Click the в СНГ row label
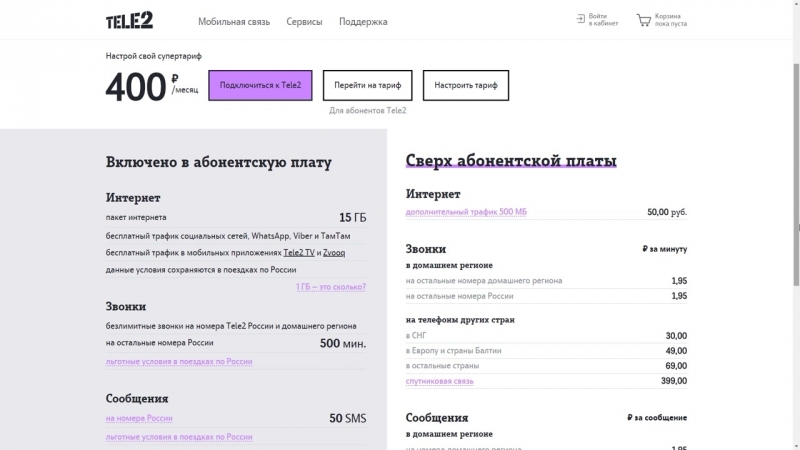 click(x=416, y=336)
